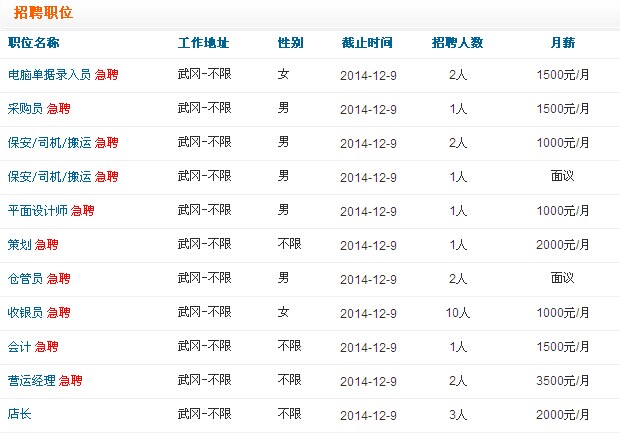Click the 职位名称 column header

point(33,43)
